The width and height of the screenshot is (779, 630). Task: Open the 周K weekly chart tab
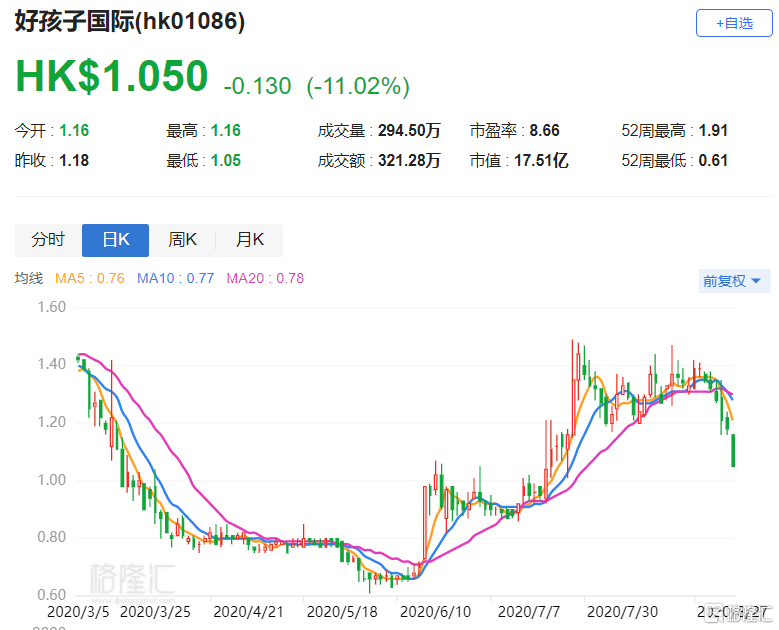coord(182,240)
